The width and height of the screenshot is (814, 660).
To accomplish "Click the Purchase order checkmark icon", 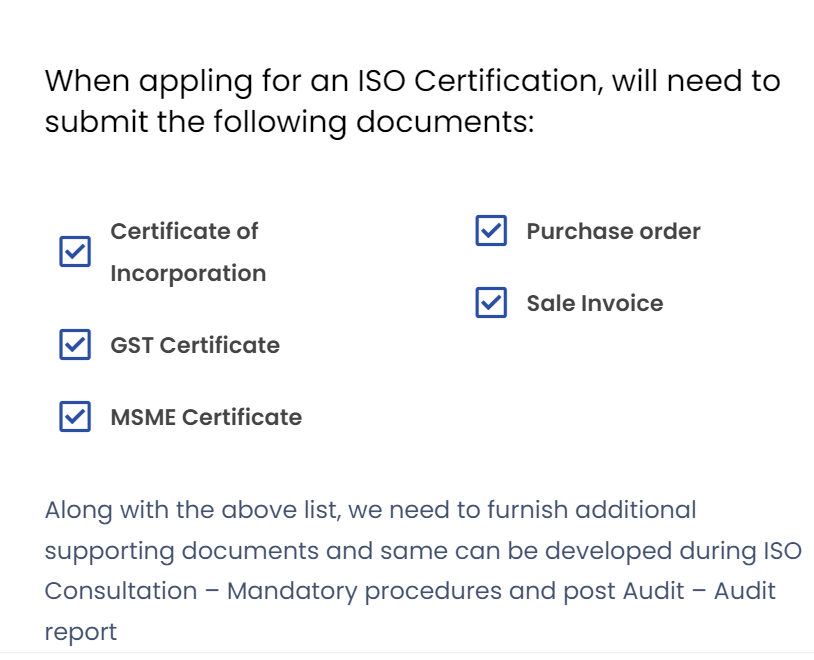I will pos(491,231).
